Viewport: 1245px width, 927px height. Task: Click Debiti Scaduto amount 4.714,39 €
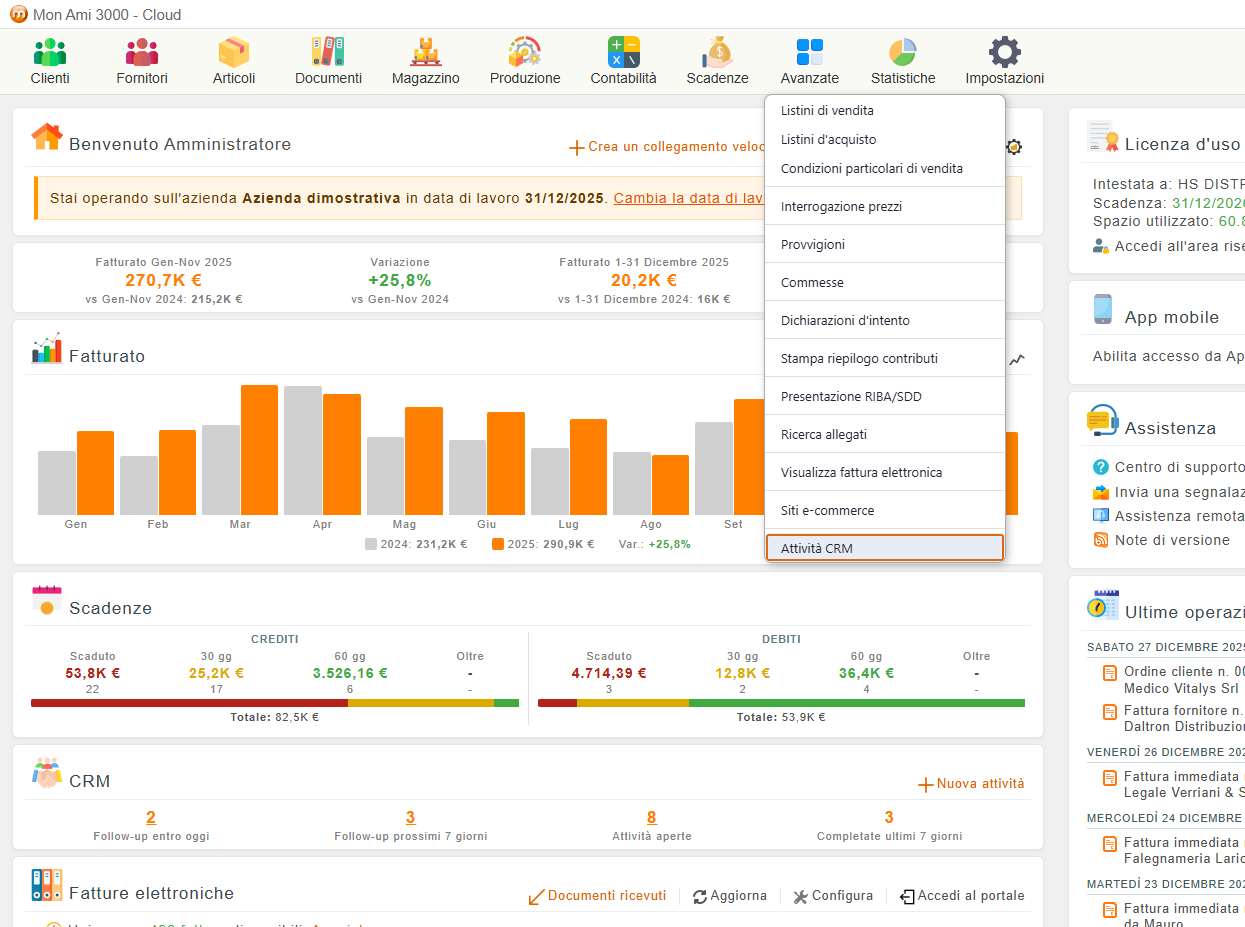tap(609, 673)
